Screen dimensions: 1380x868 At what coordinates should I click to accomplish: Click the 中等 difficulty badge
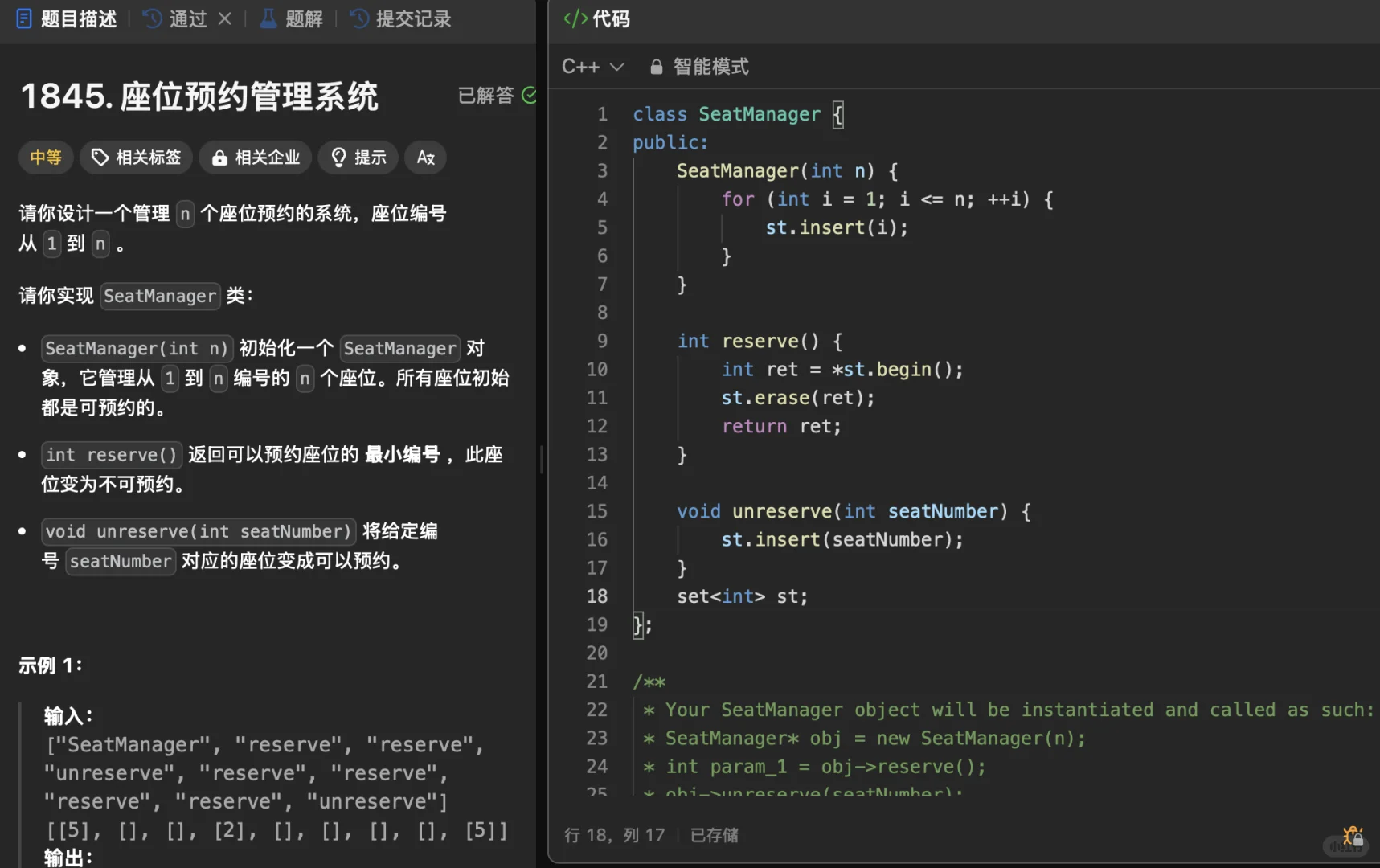46,158
